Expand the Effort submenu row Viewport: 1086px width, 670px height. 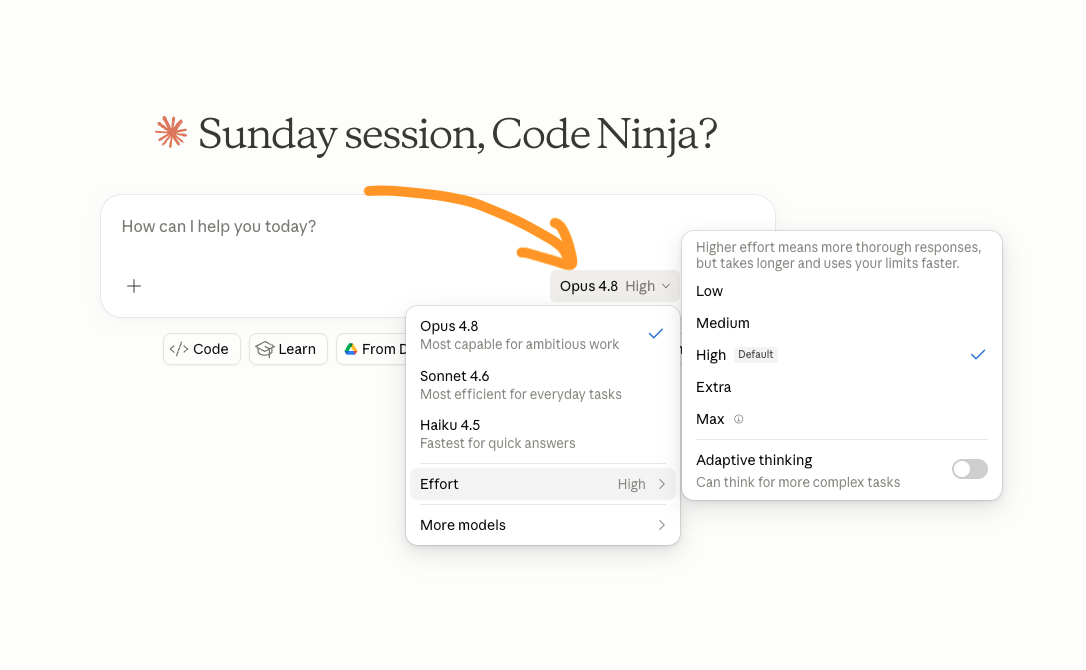tap(542, 484)
